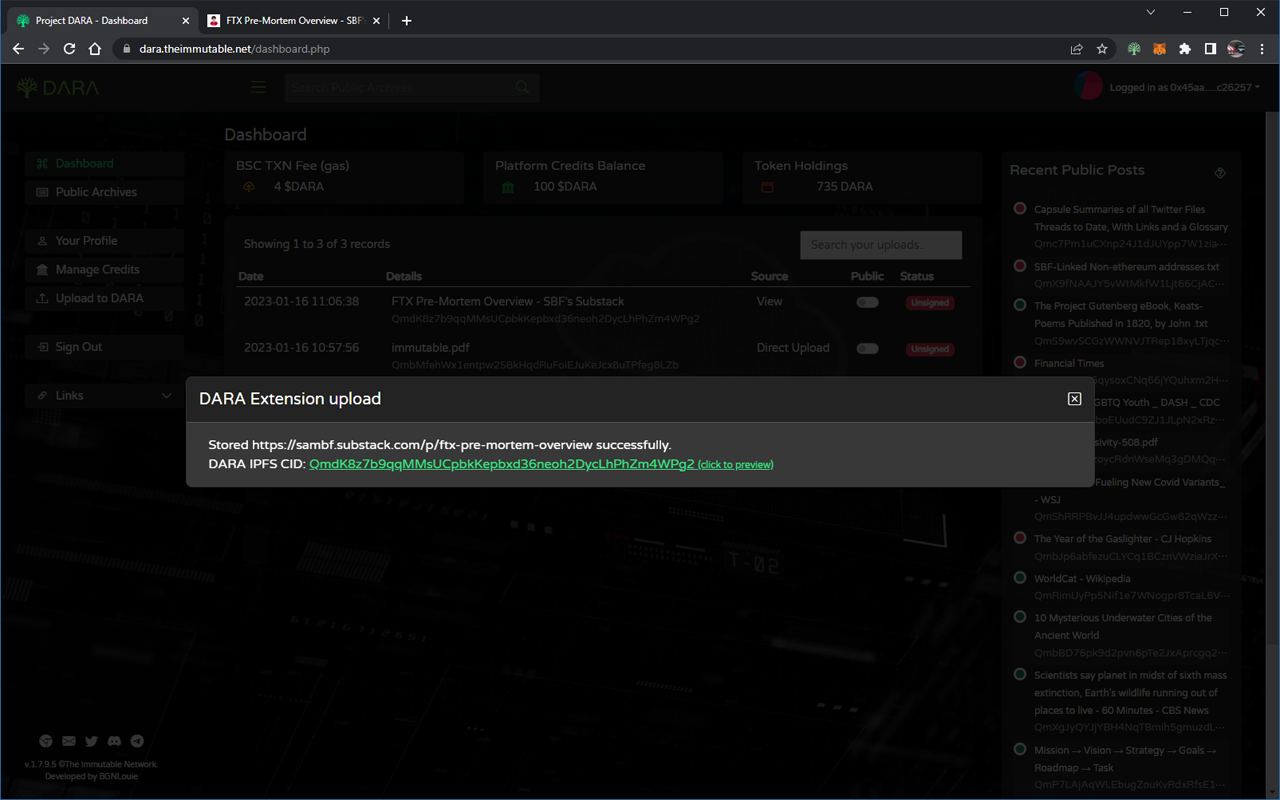Click the Search your uploads field

coord(881,245)
